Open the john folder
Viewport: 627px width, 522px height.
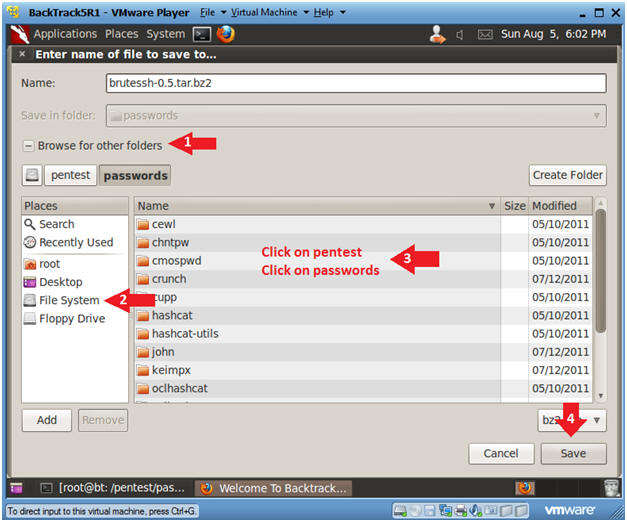[317, 352]
